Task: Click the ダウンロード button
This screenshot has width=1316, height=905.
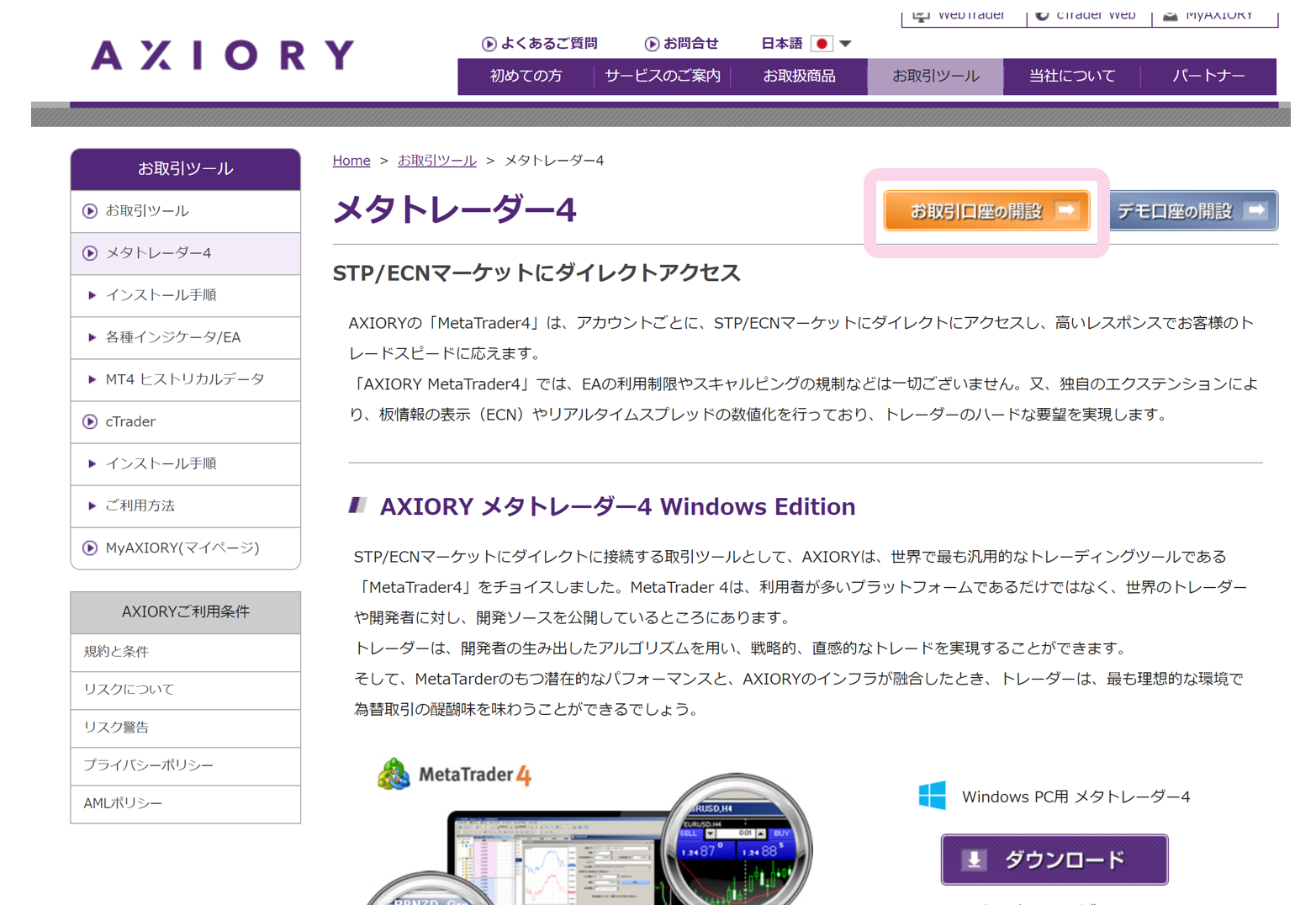Action: click(1054, 860)
